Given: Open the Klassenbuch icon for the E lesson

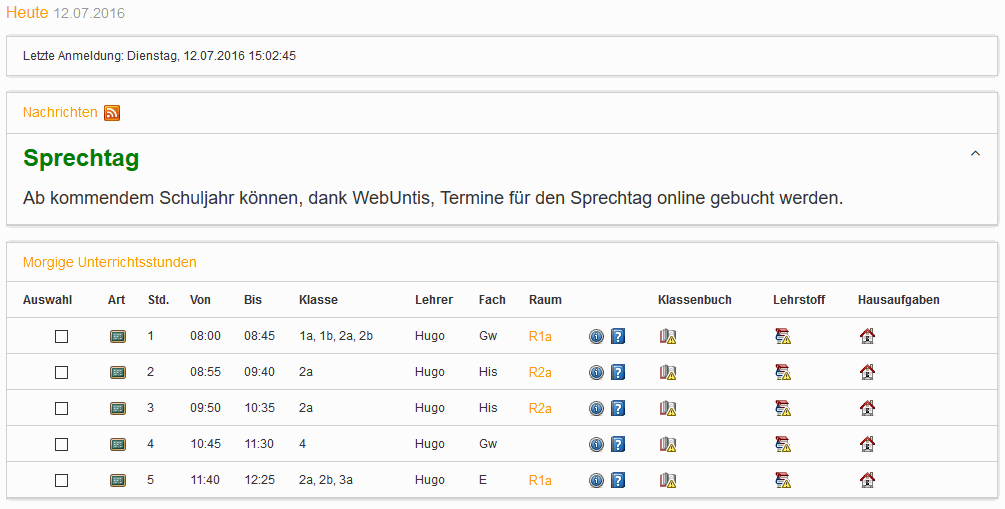Looking at the screenshot, I should click(x=668, y=480).
